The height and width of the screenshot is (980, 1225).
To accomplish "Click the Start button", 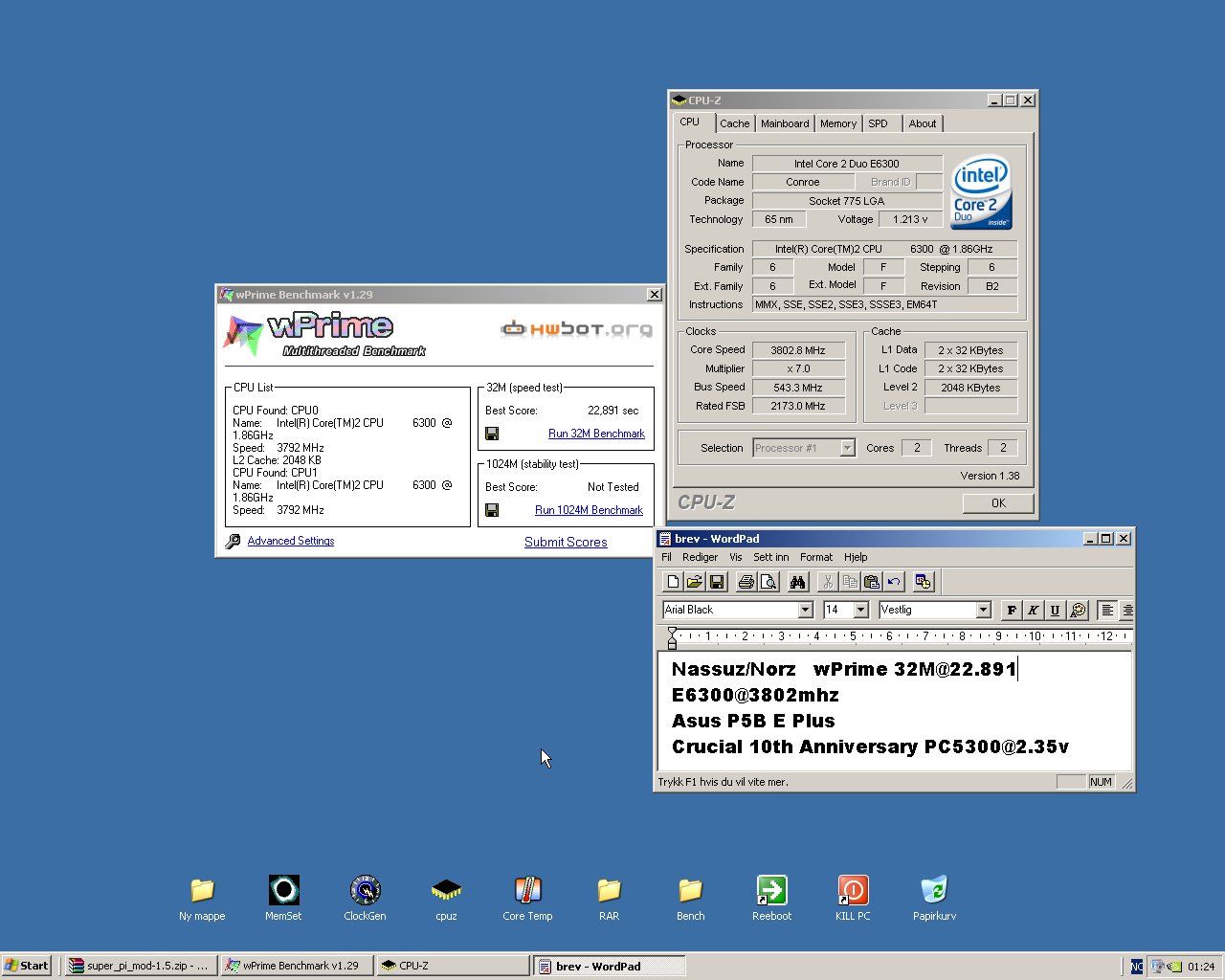I will pyautogui.click(x=27, y=966).
